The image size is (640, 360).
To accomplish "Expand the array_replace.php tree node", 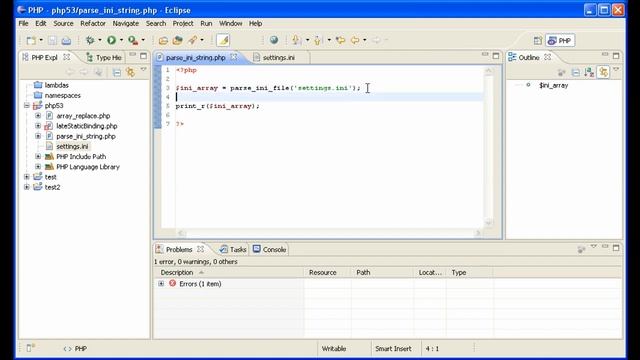I will (x=38, y=116).
